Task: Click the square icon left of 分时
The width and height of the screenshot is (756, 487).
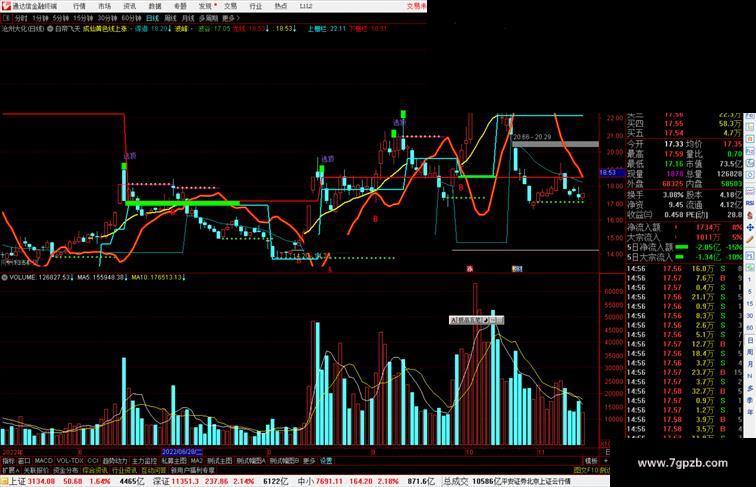Action: [x=6, y=18]
